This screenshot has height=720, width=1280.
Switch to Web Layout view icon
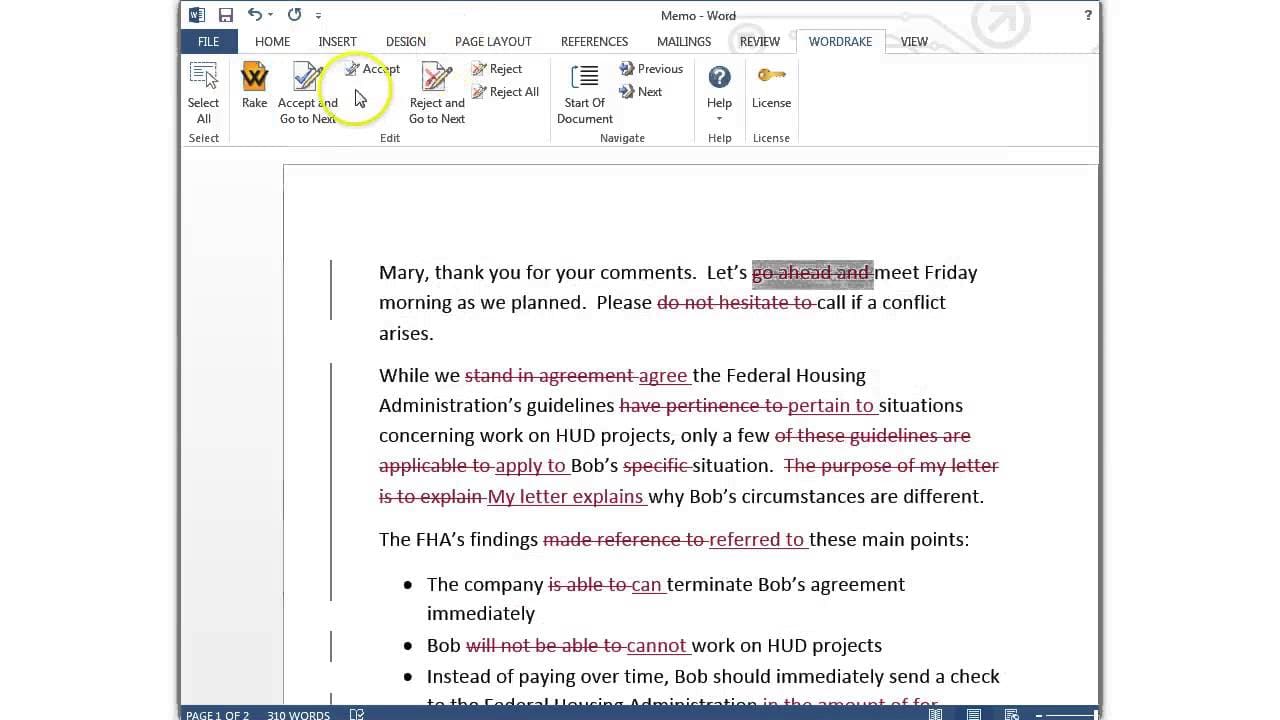[x=1011, y=714]
